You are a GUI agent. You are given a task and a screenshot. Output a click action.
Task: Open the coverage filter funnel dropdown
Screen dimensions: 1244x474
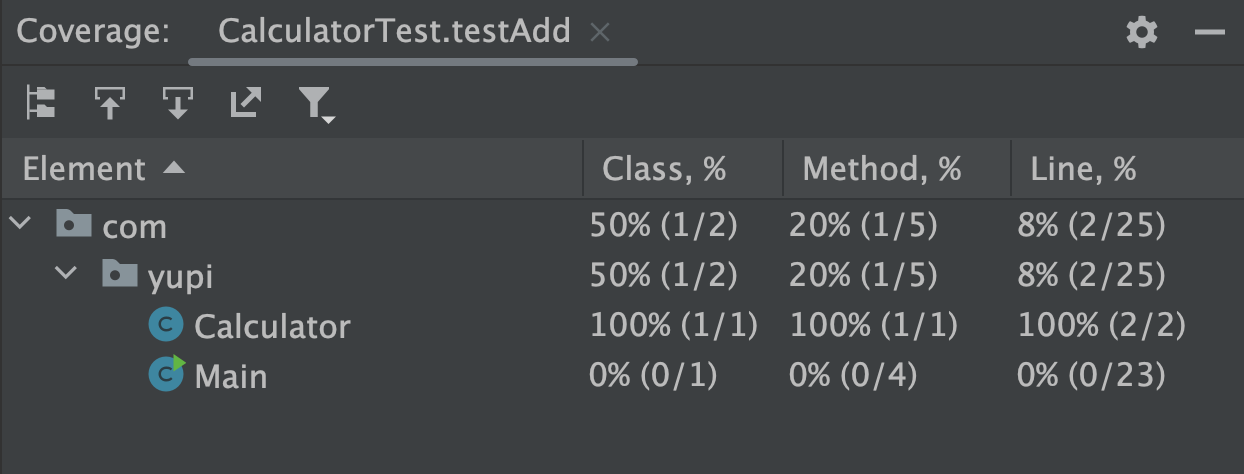pos(315,103)
